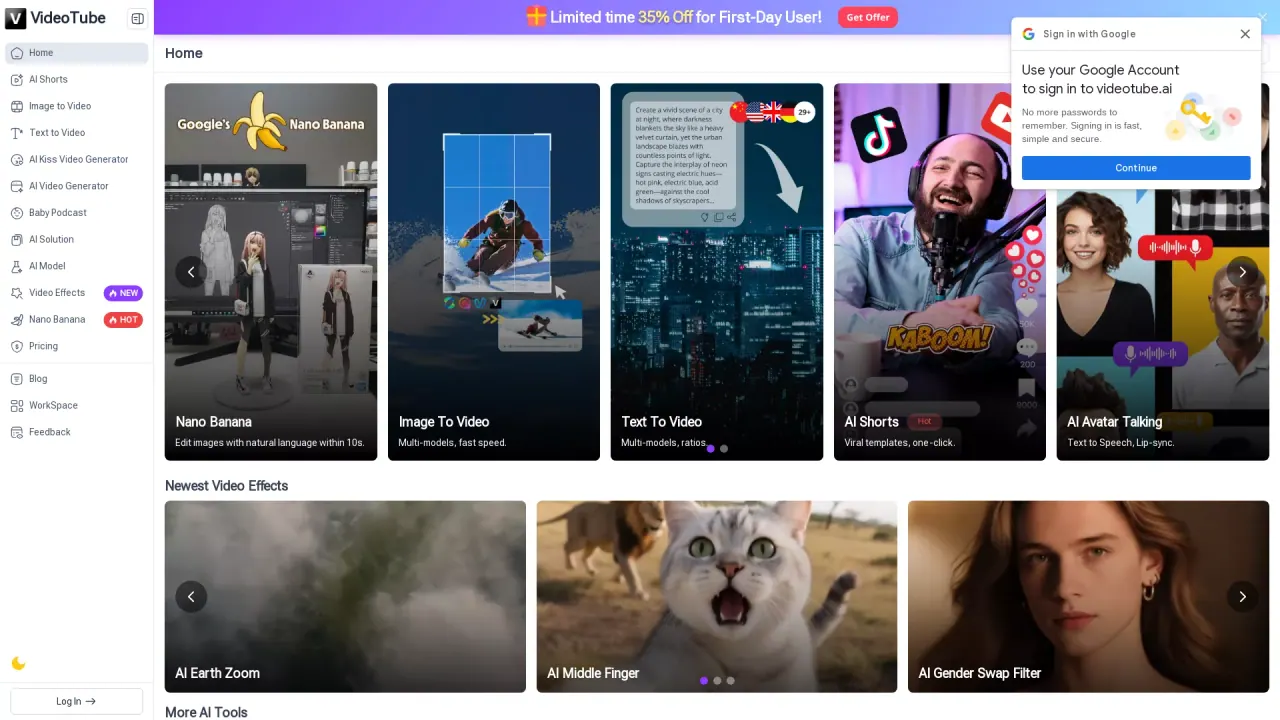Go to Home in the sidebar

77,53
